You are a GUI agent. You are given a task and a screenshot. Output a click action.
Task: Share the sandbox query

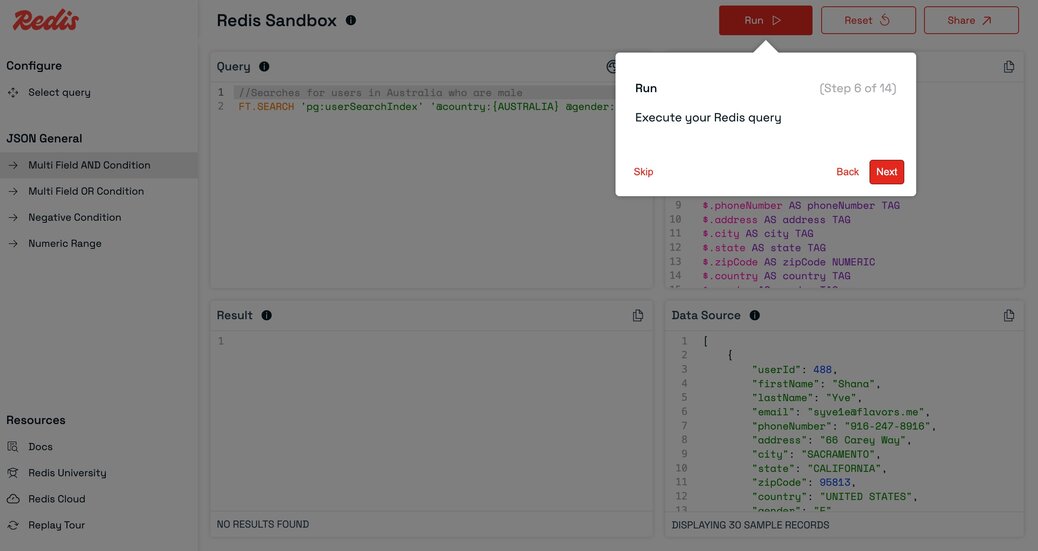[971, 21]
